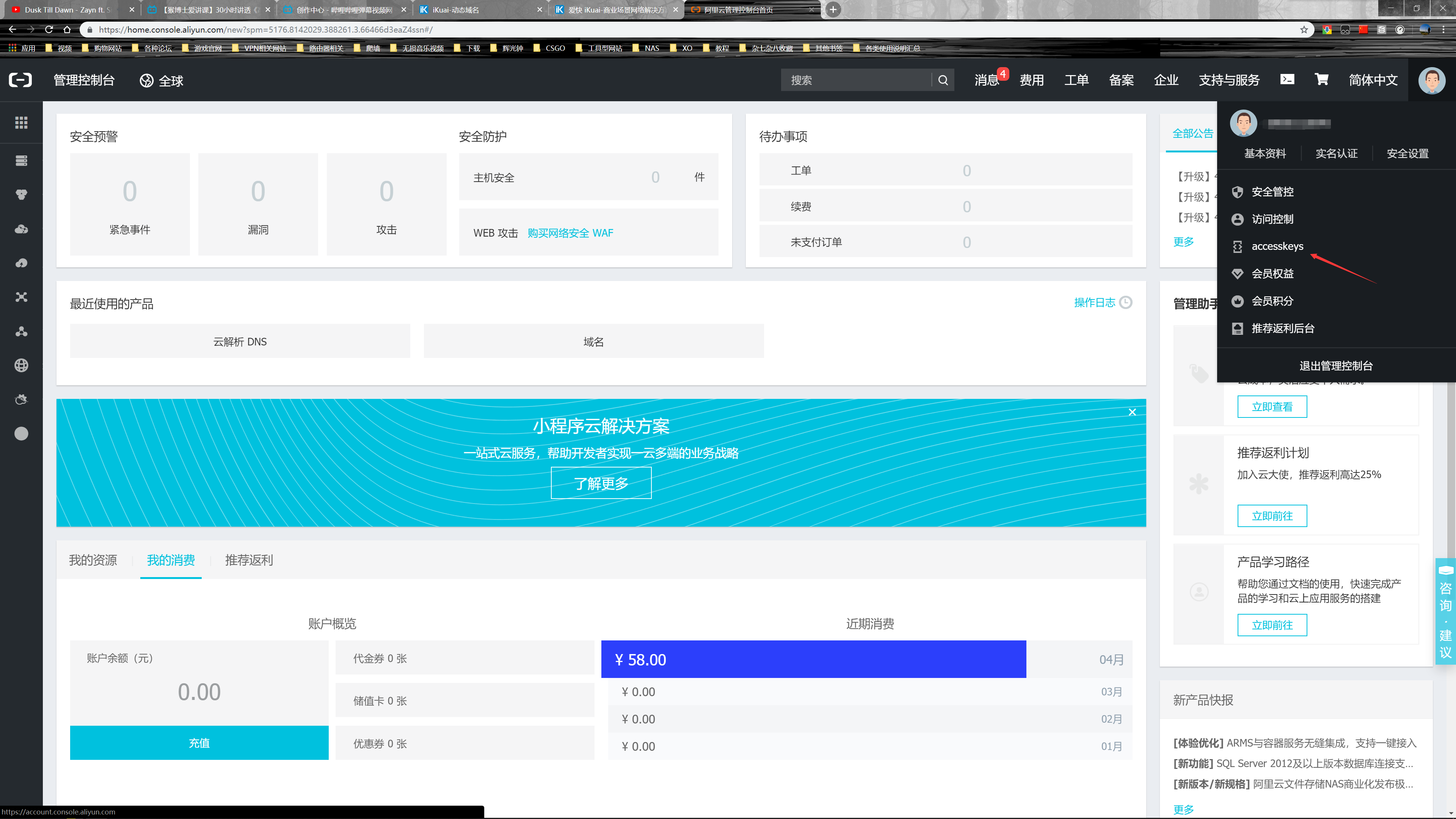The width and height of the screenshot is (1456, 819).
Task: Open the 工单 tickets menu
Action: (1076, 80)
